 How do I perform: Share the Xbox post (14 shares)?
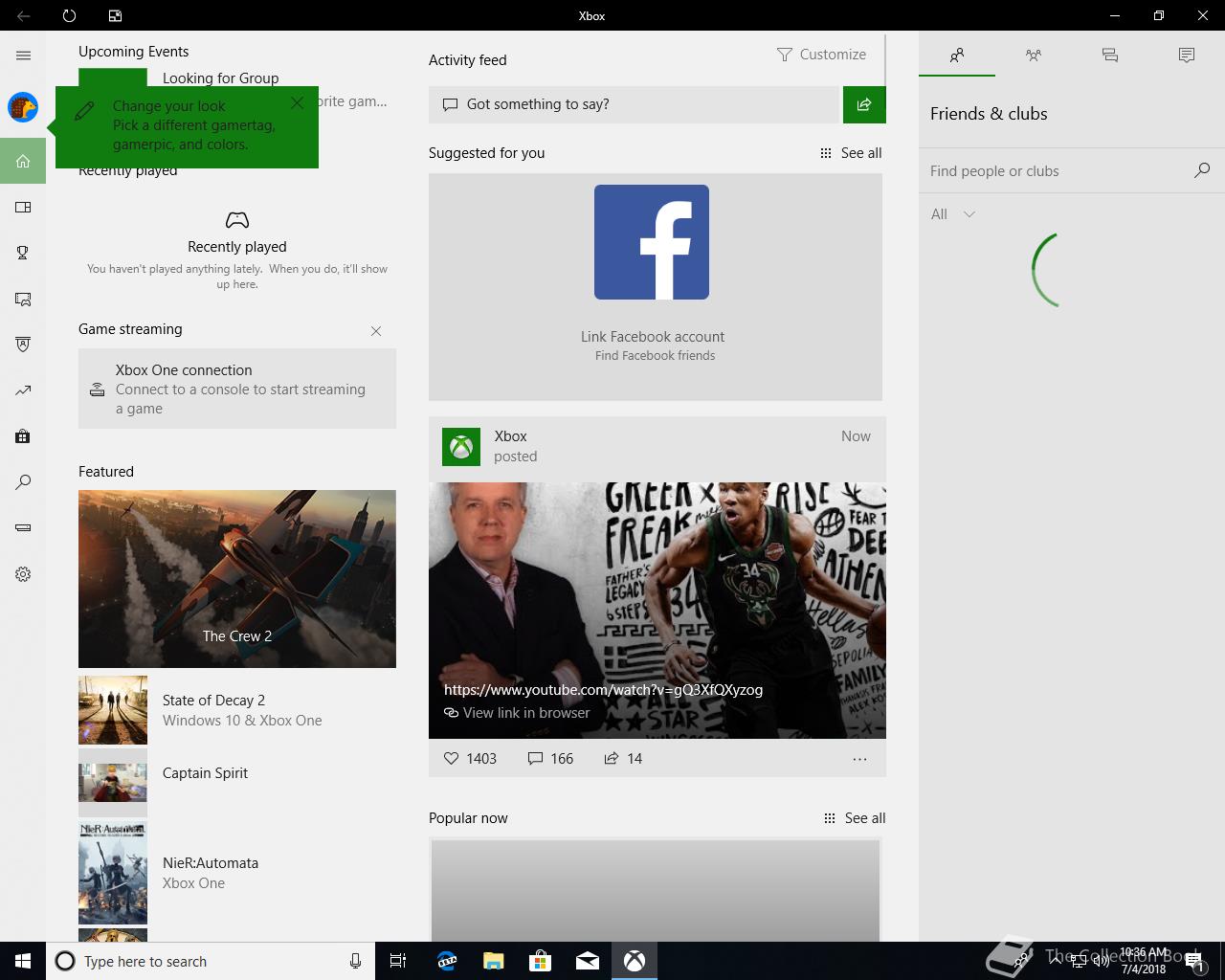coord(623,758)
